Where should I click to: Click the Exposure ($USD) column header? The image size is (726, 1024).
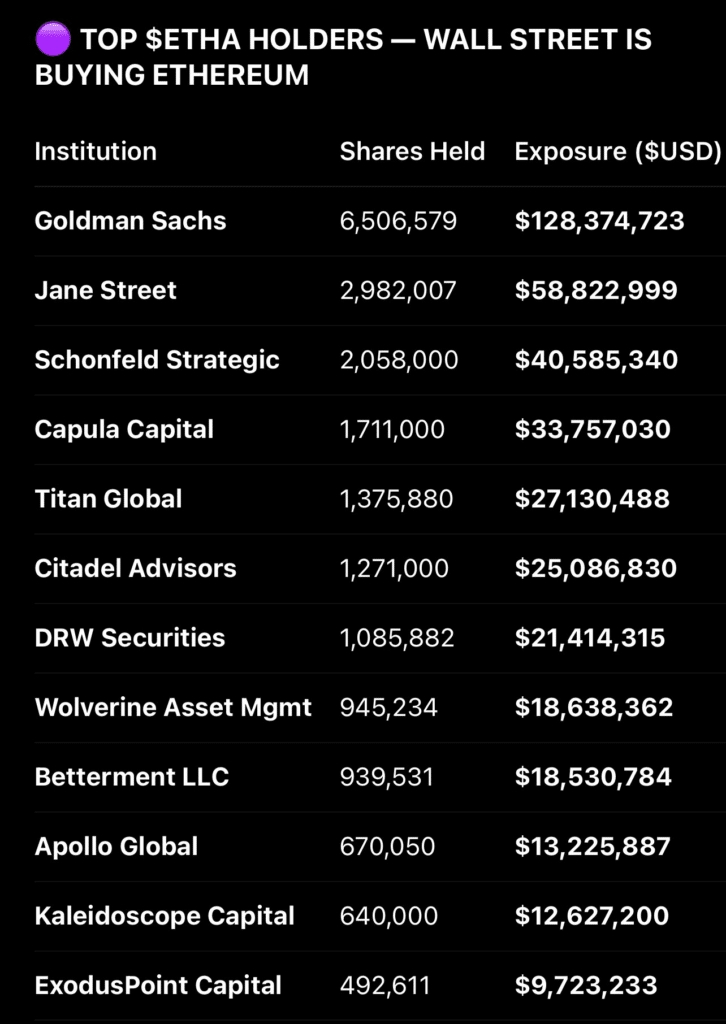click(618, 152)
